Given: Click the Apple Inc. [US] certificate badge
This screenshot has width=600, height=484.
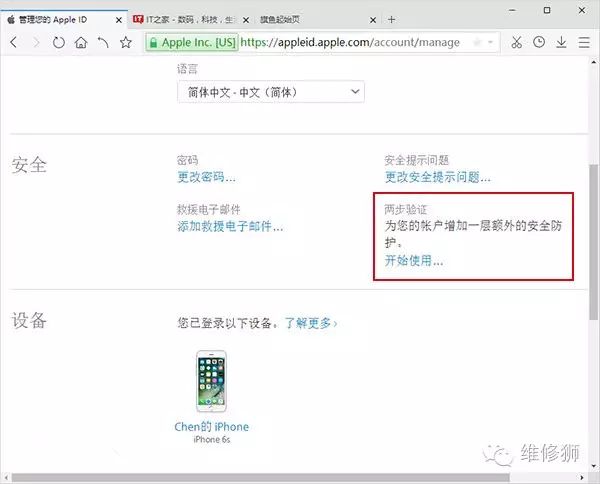Looking at the screenshot, I should point(192,42).
